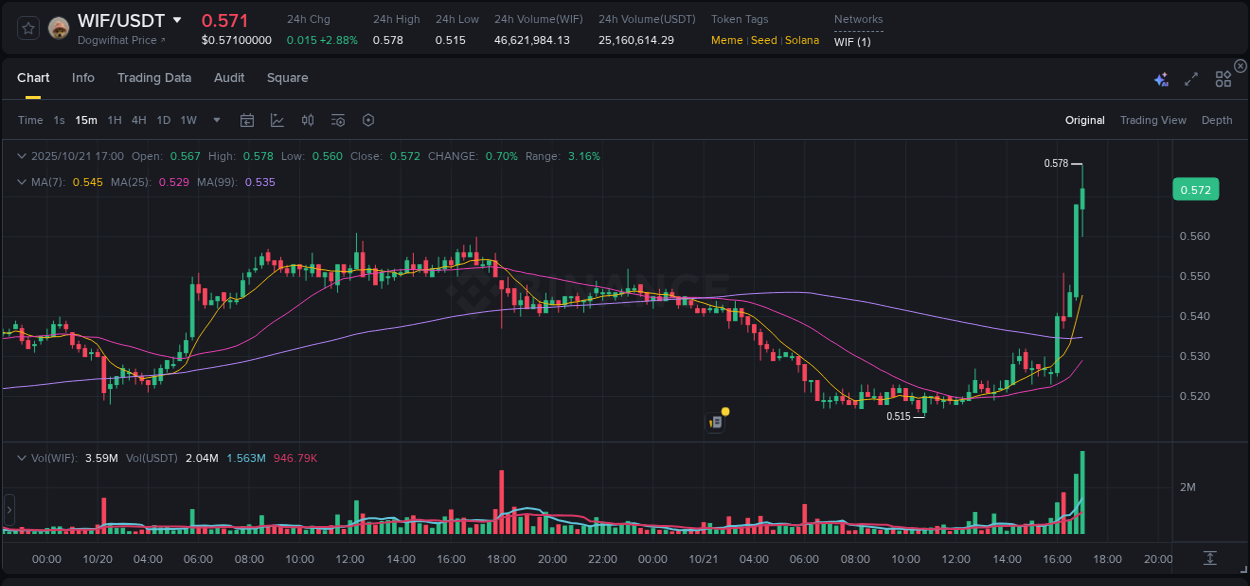Image resolution: width=1250 pixels, height=586 pixels.
Task: Switch chart style with the line chart icon
Action: tap(277, 120)
